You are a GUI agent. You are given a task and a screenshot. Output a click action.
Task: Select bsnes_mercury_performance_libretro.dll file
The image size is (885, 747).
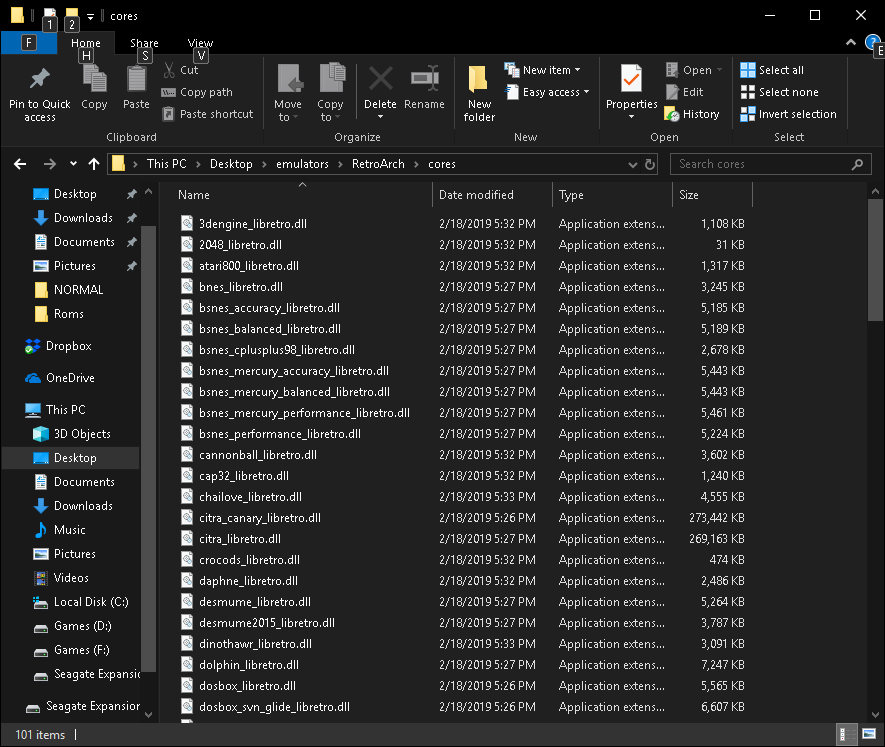coord(304,413)
